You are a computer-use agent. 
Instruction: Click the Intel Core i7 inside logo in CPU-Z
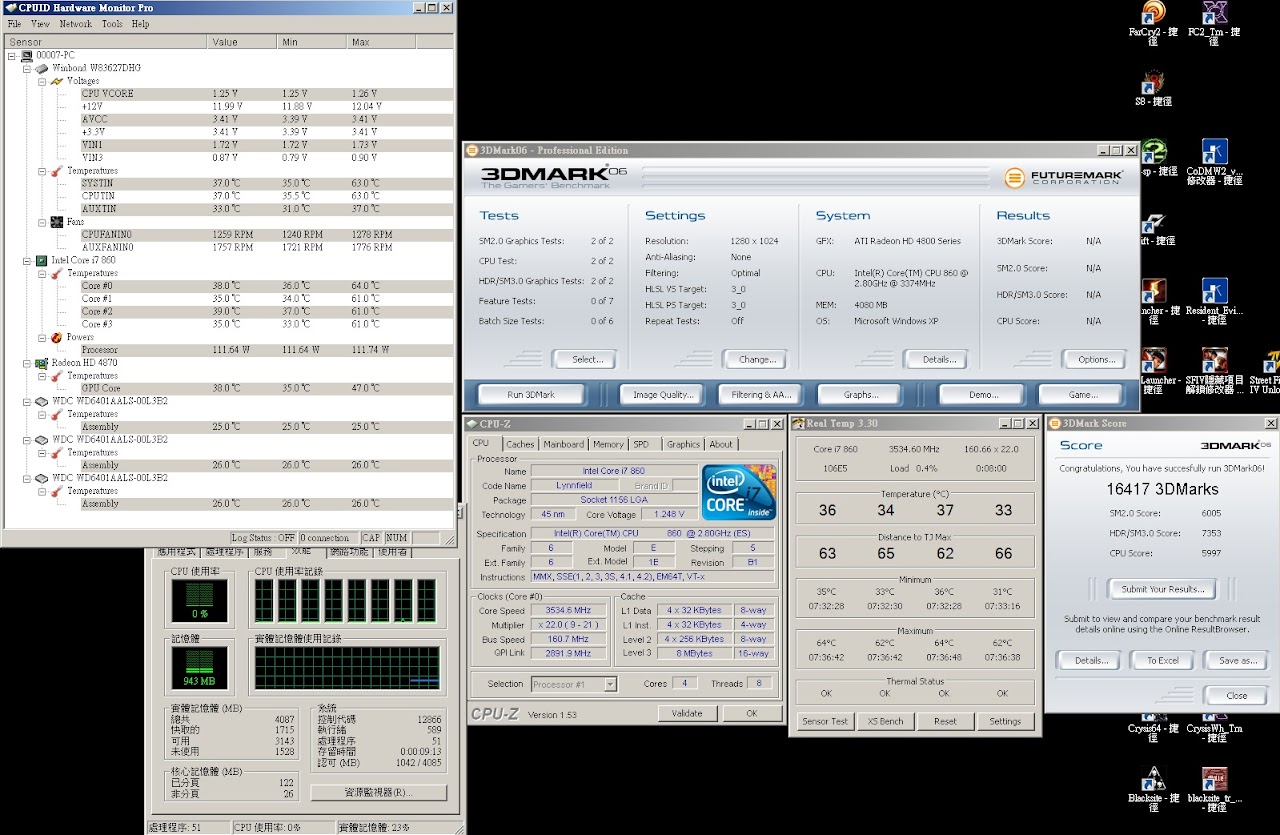tap(739, 490)
